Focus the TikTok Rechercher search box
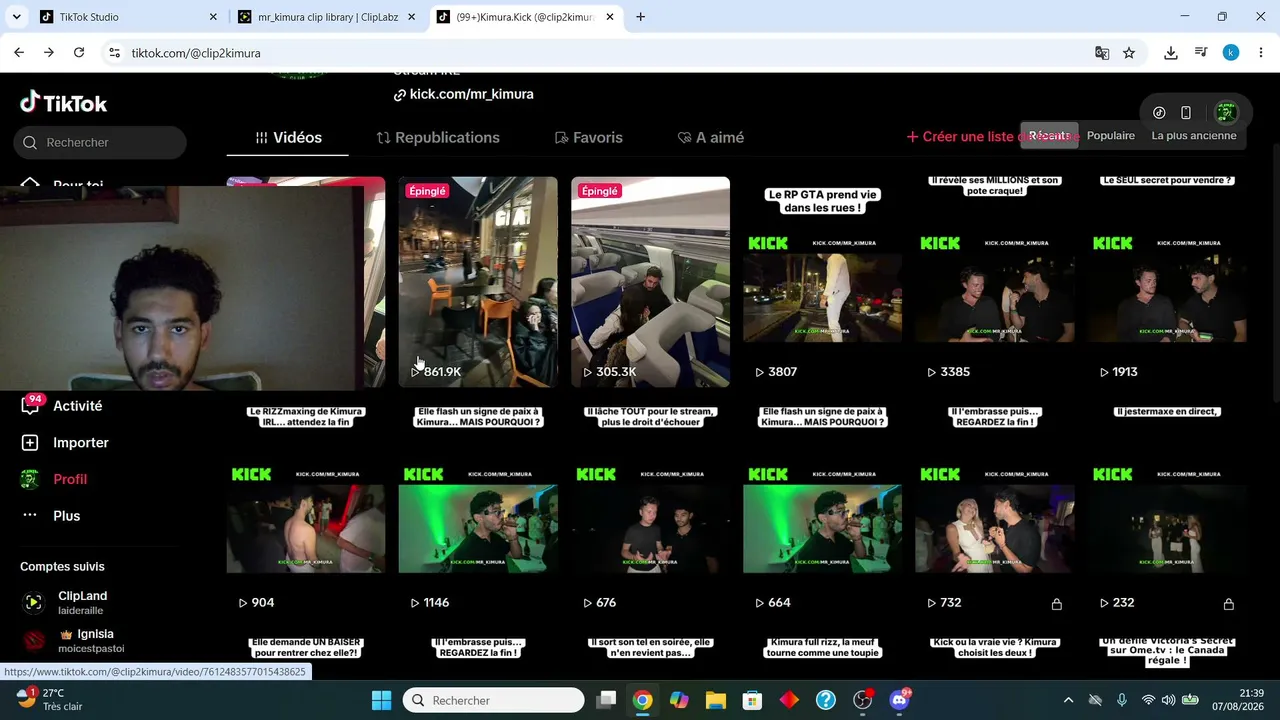This screenshot has height=720, width=1280. [x=100, y=142]
